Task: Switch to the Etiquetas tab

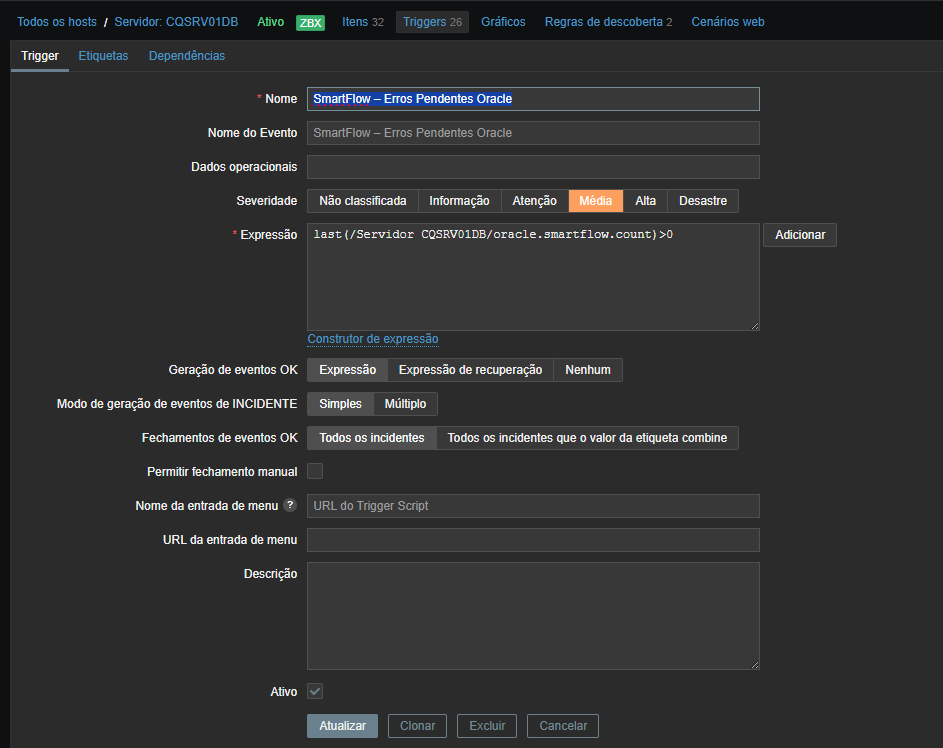Action: click(x=103, y=56)
